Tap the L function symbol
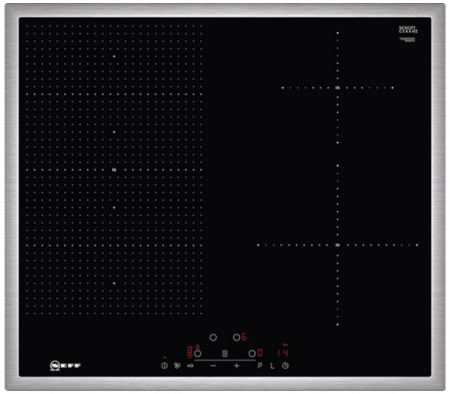This screenshot has width=450, height=394. 272,366
